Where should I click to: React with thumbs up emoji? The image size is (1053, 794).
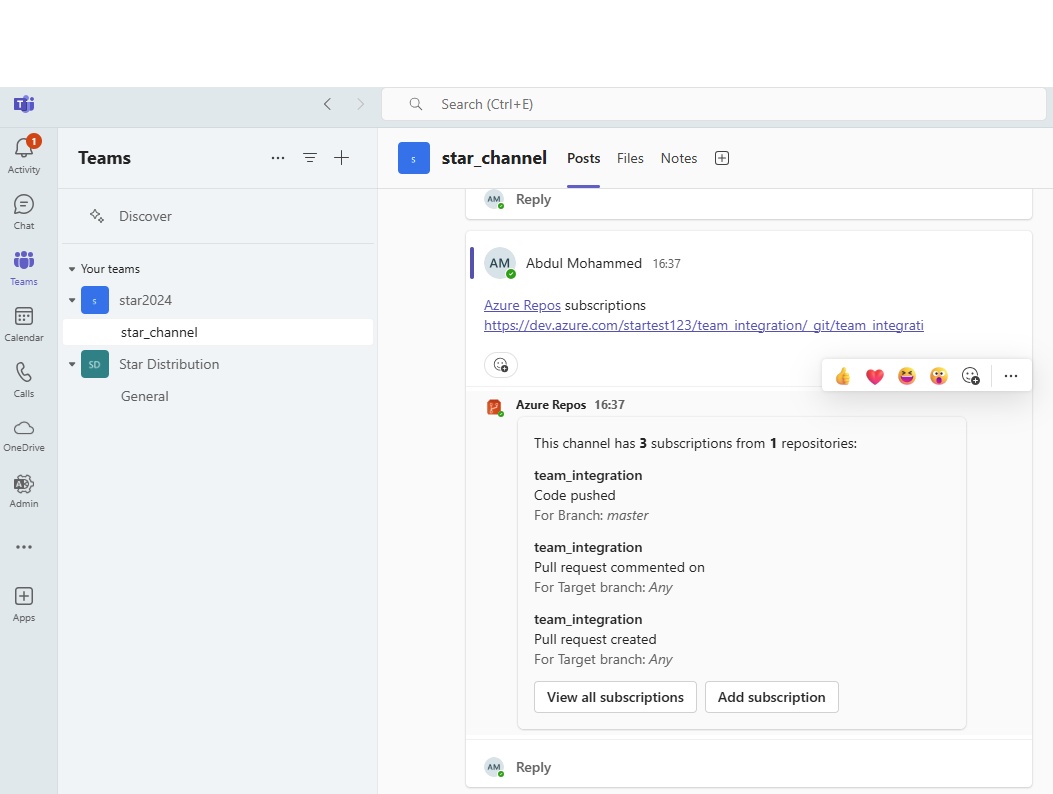pos(843,376)
